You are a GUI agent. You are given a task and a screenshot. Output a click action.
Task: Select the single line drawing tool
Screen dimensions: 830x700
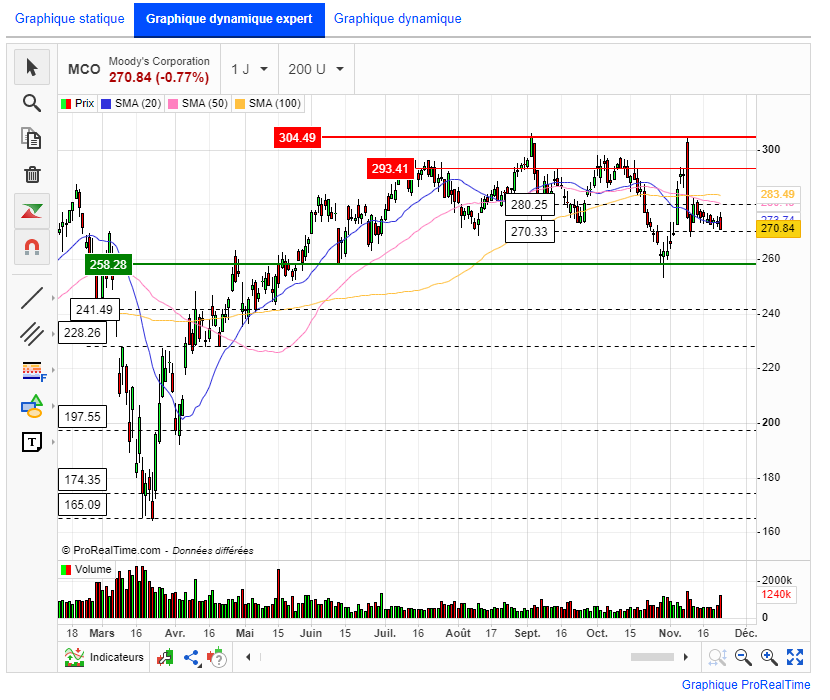[32, 298]
